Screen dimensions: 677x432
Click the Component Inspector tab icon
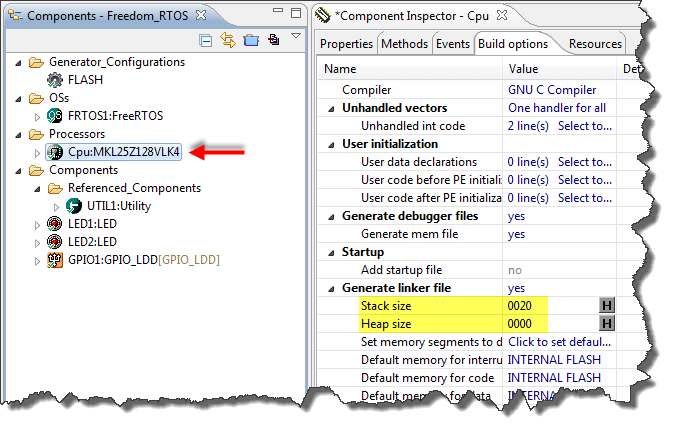point(323,16)
